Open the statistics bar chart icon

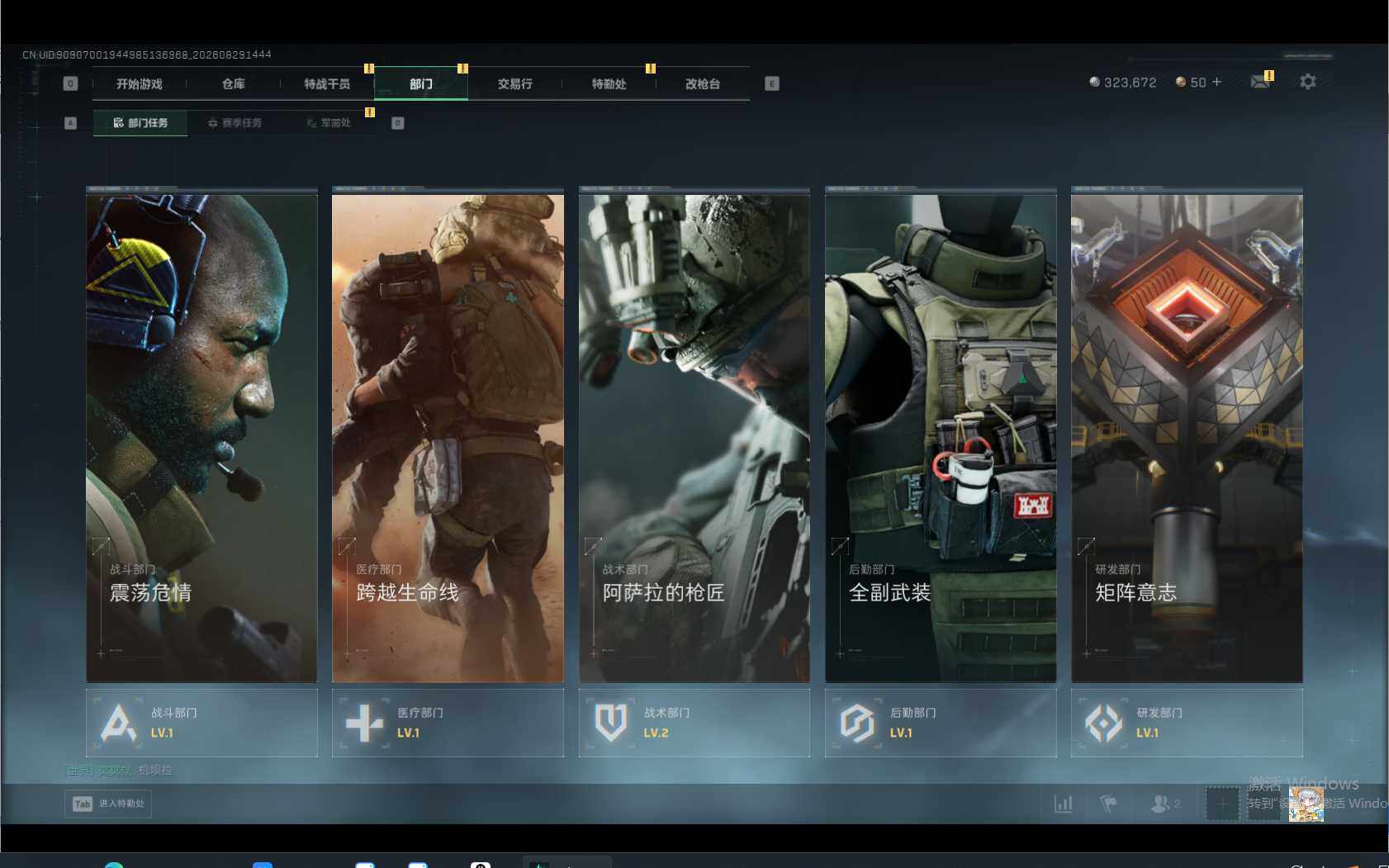click(1064, 804)
